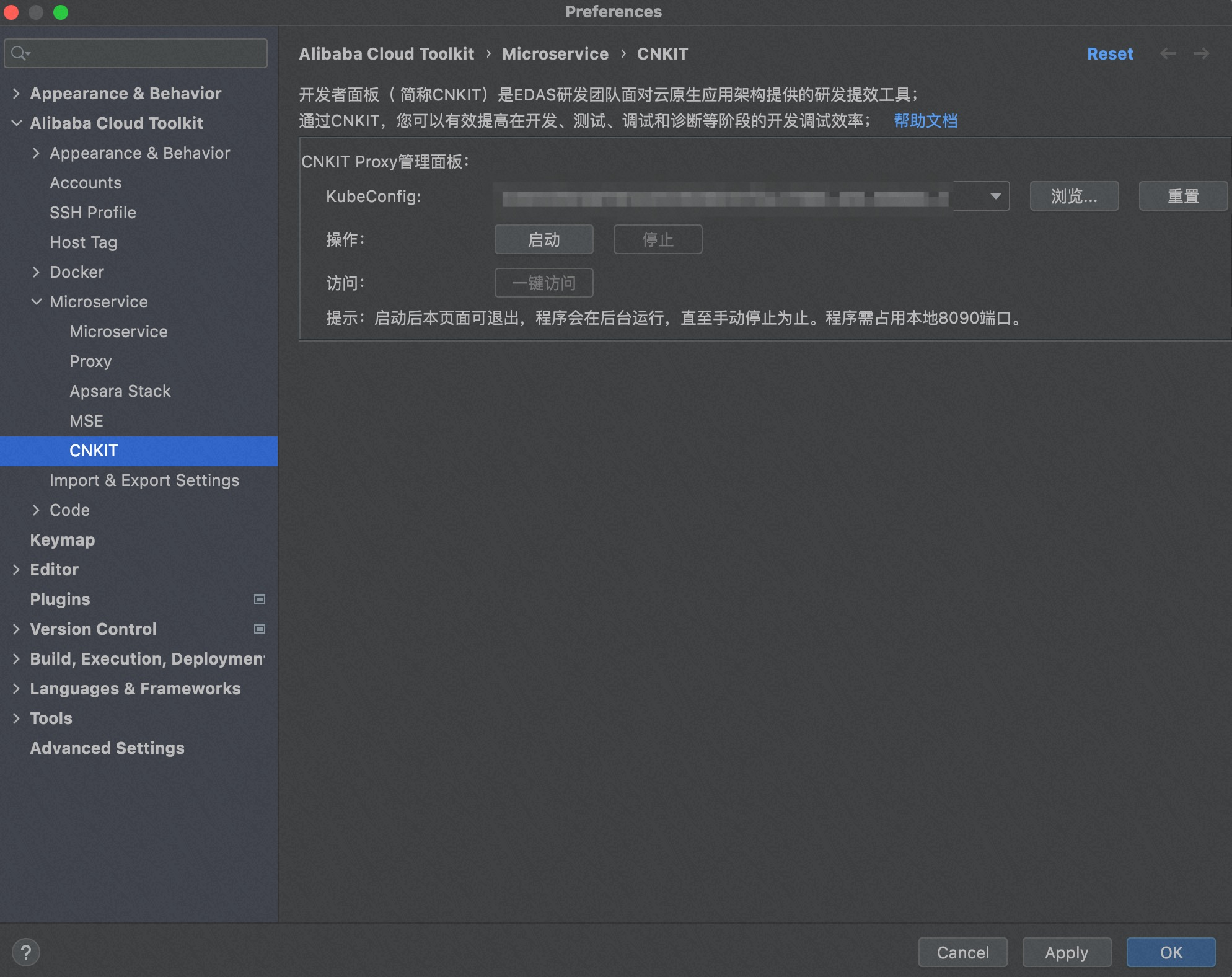The height and width of the screenshot is (977, 1232).
Task: Expand the Code node
Action: coord(37,510)
